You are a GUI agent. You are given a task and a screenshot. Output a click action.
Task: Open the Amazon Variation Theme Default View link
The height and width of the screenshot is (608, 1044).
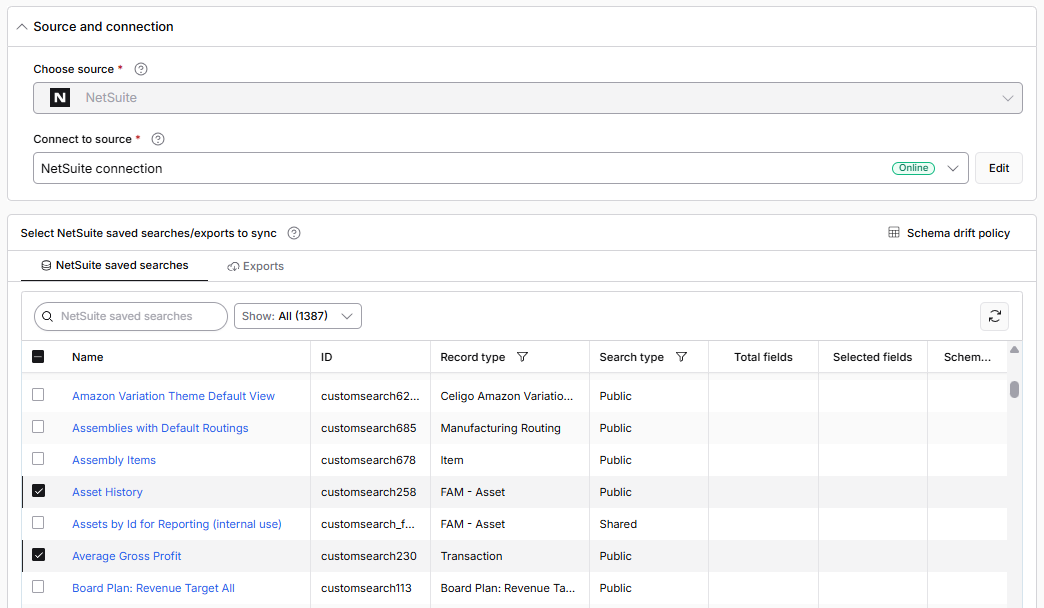click(173, 396)
